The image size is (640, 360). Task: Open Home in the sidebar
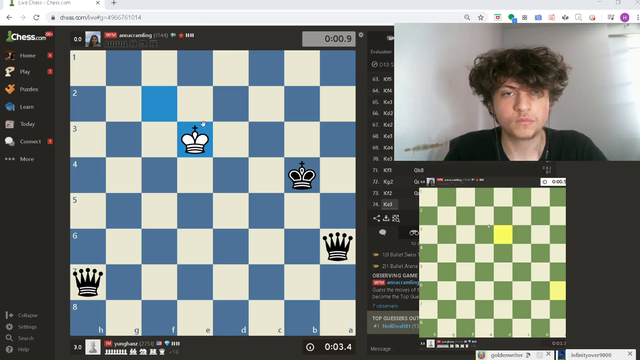point(27,56)
